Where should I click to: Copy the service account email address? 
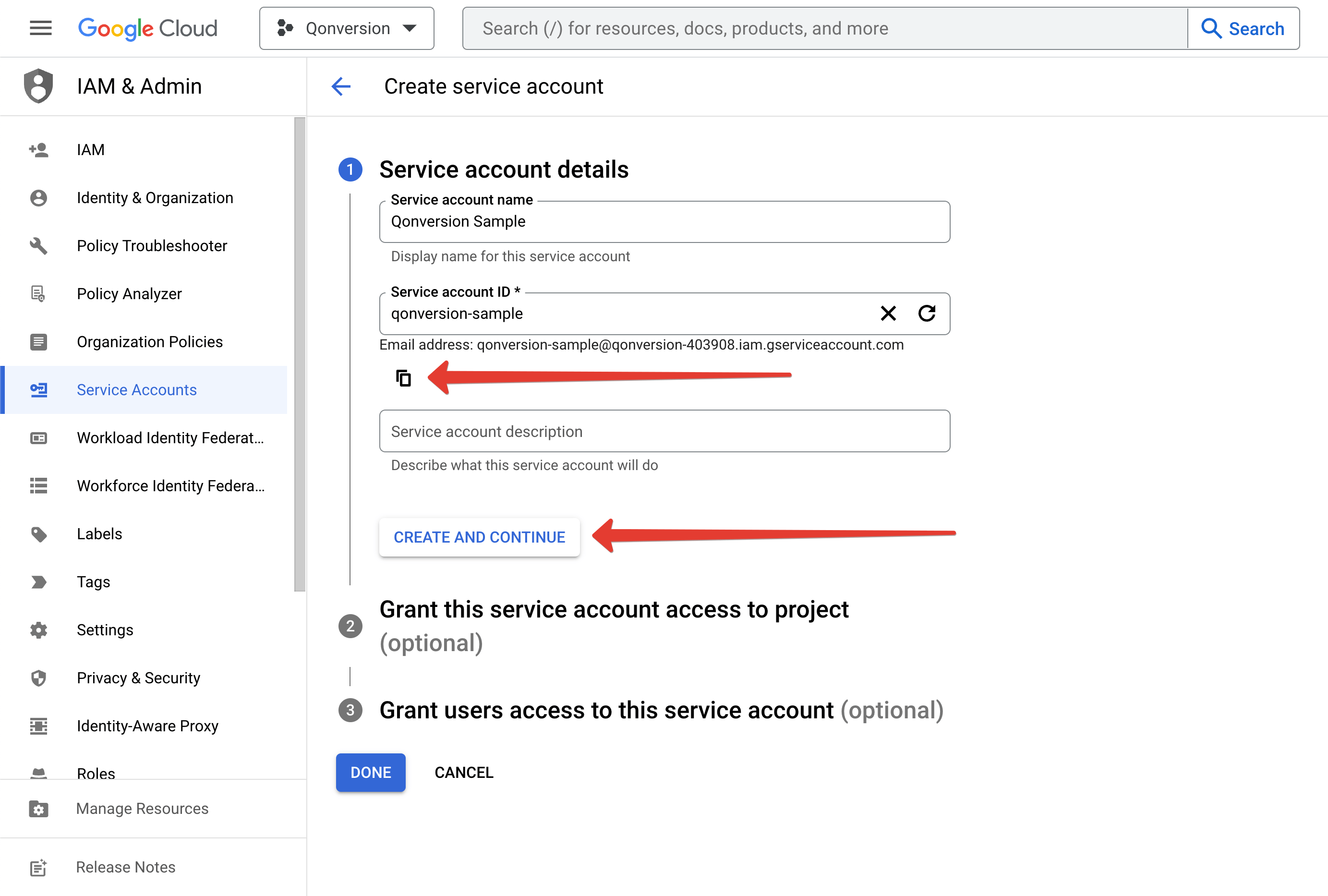tap(403, 378)
